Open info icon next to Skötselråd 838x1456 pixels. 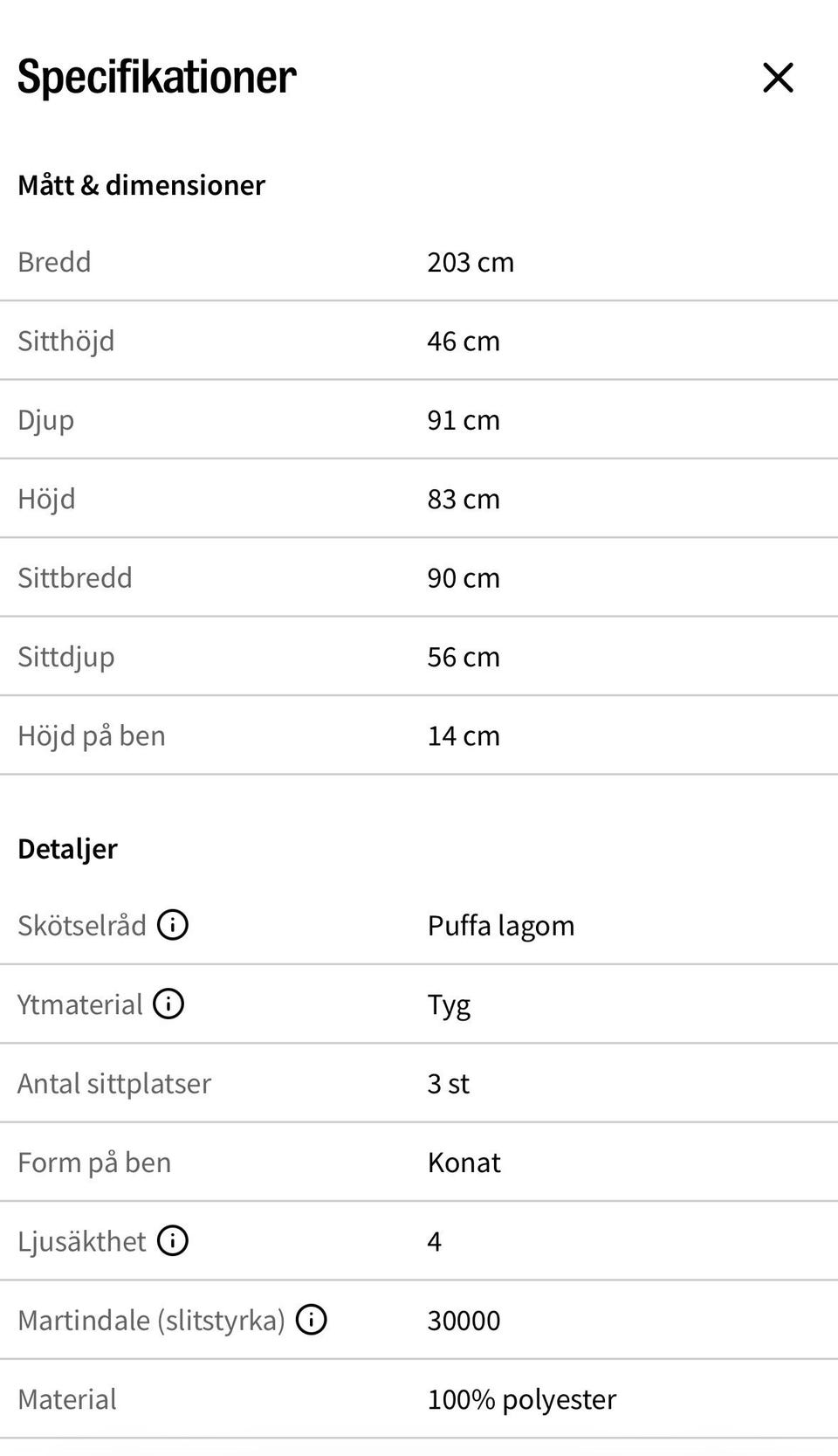[x=173, y=925]
